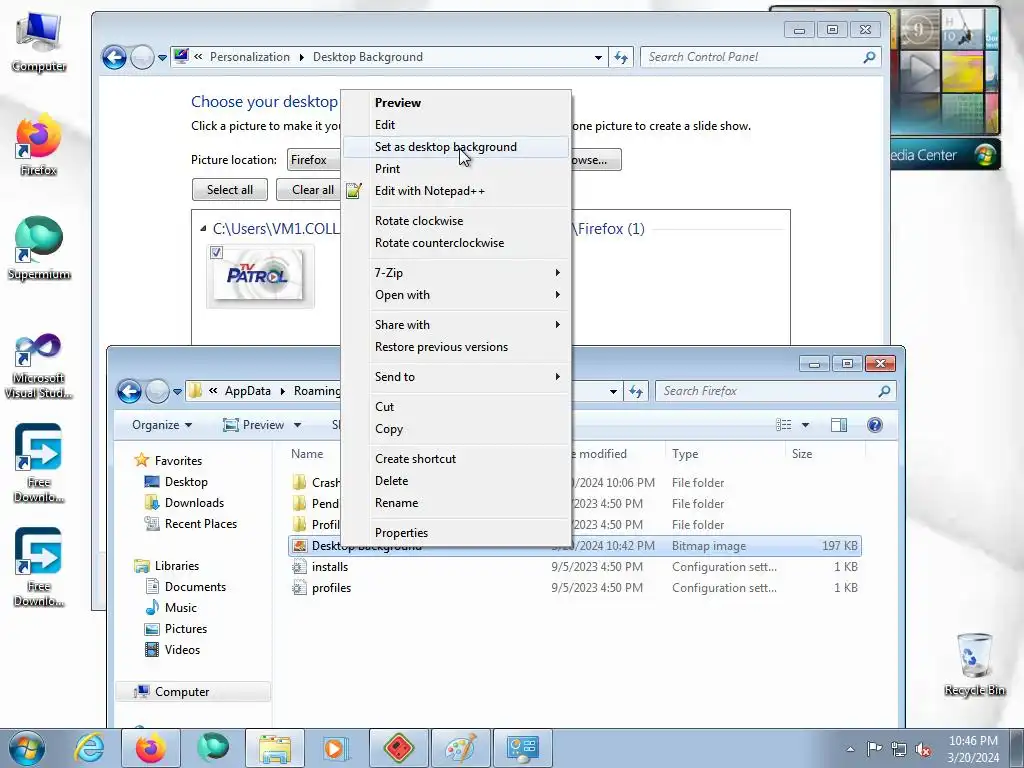
Task: Choose Rename from the context menu
Action: point(455,503)
